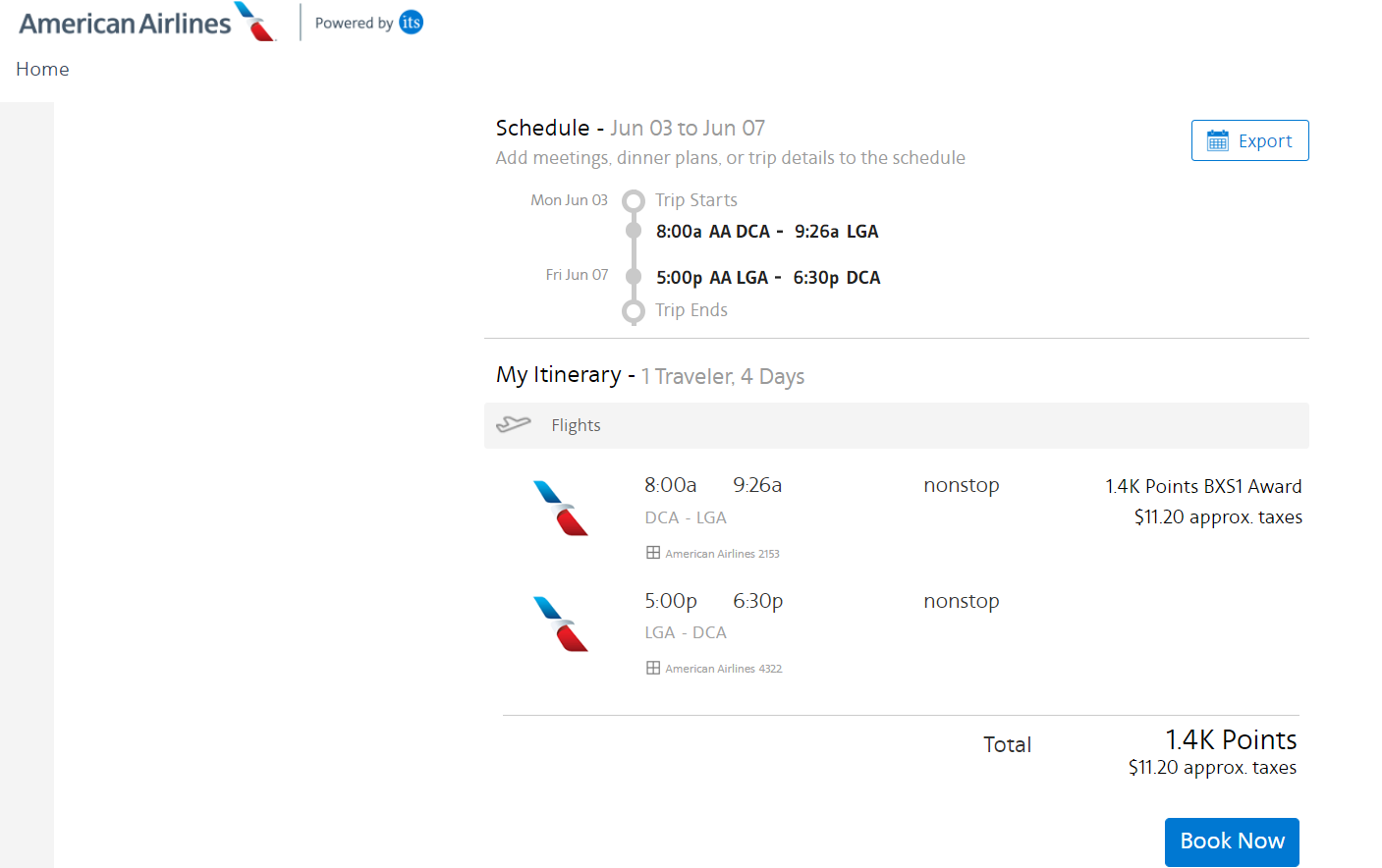The image size is (1382, 868).
Task: Click seat map icon for American Airlines 4322
Action: click(x=653, y=668)
